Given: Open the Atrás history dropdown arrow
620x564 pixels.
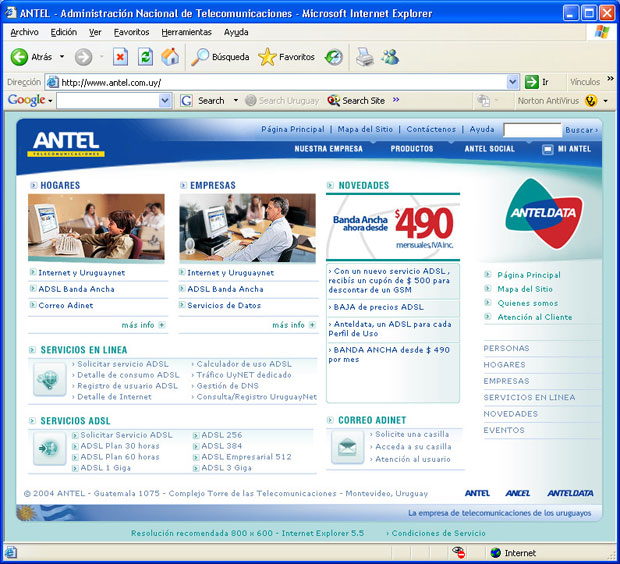Looking at the screenshot, I should point(62,57).
